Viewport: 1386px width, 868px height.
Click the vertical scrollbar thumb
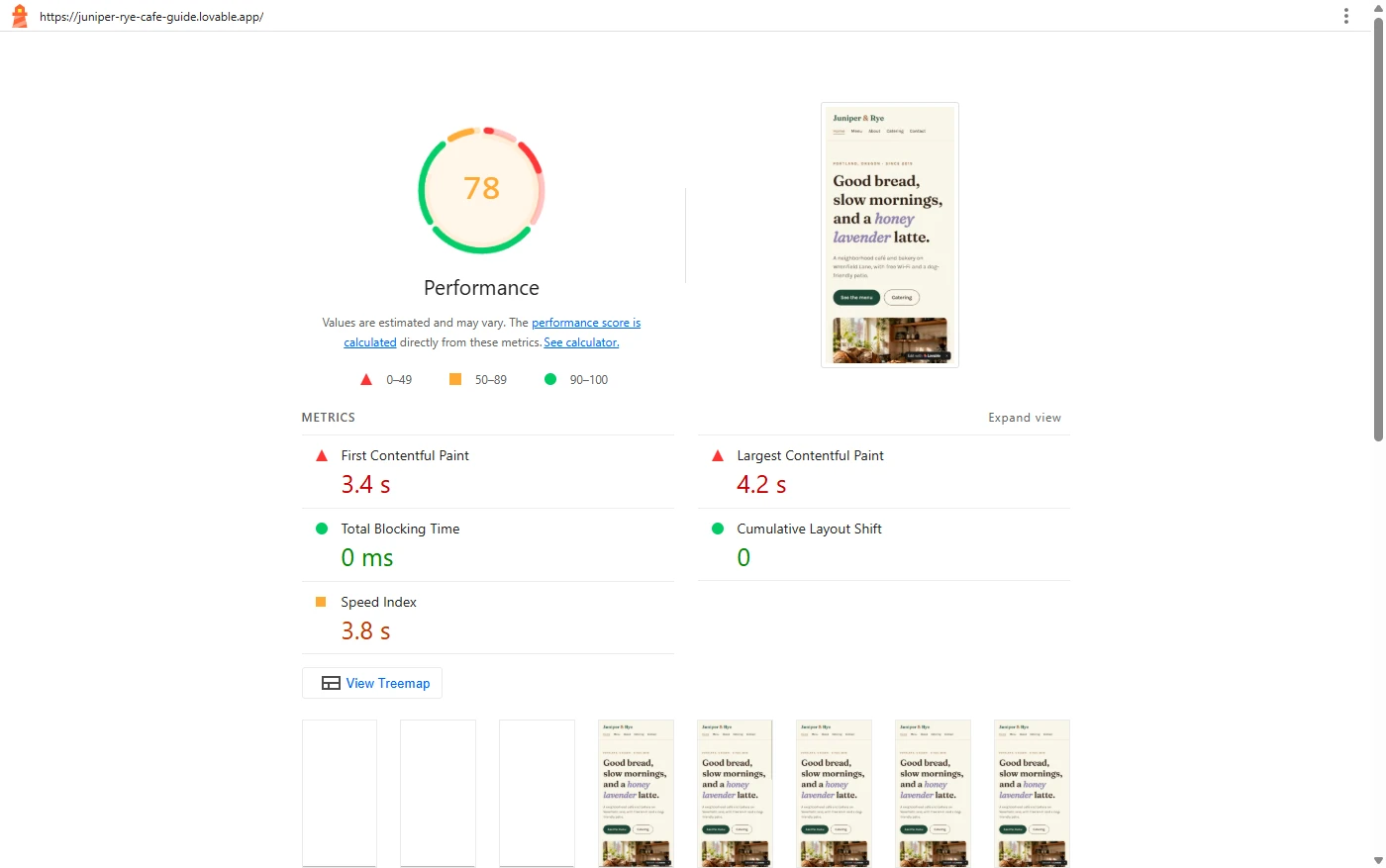pos(1378,230)
